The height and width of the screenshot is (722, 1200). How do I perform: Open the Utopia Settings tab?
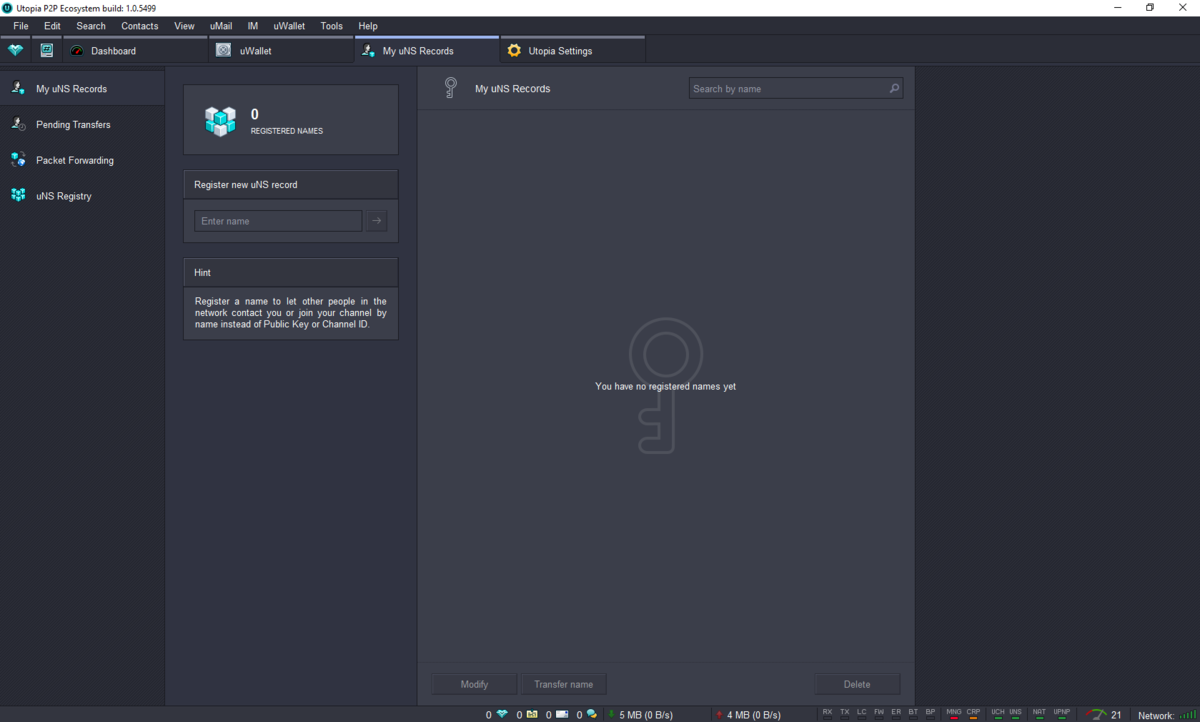(573, 50)
